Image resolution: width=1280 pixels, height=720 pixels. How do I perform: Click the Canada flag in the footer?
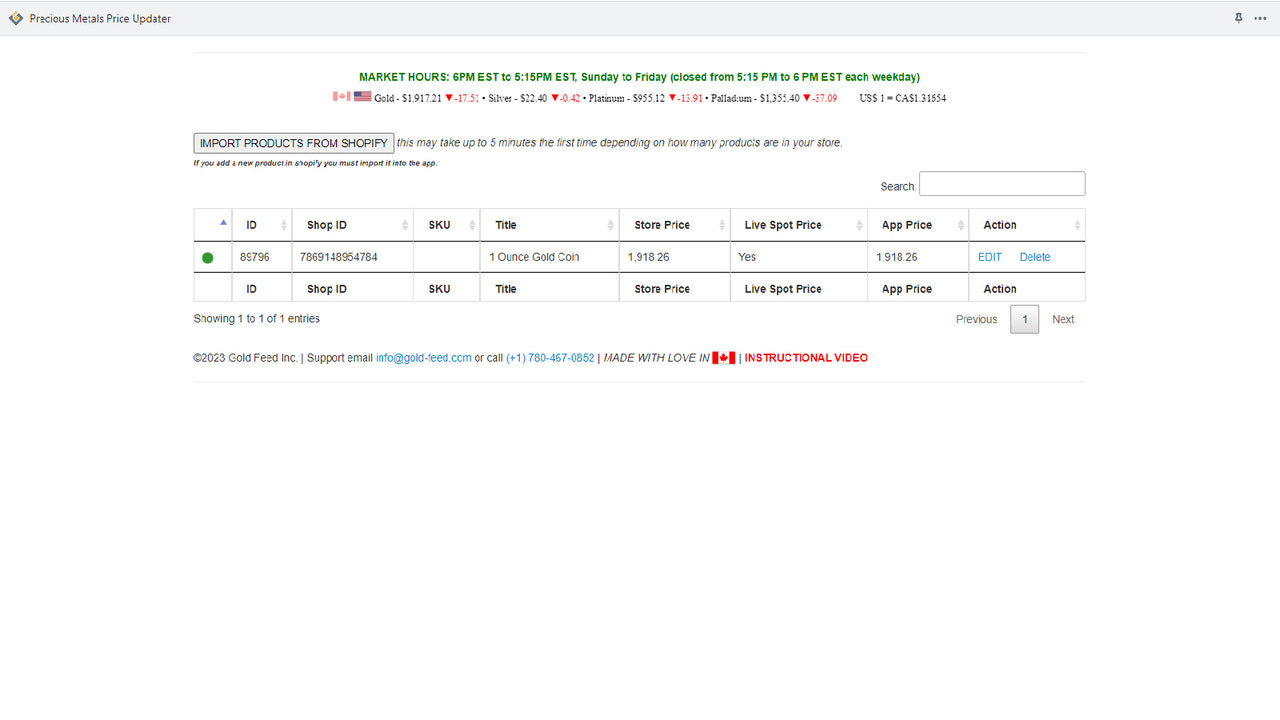tap(723, 357)
